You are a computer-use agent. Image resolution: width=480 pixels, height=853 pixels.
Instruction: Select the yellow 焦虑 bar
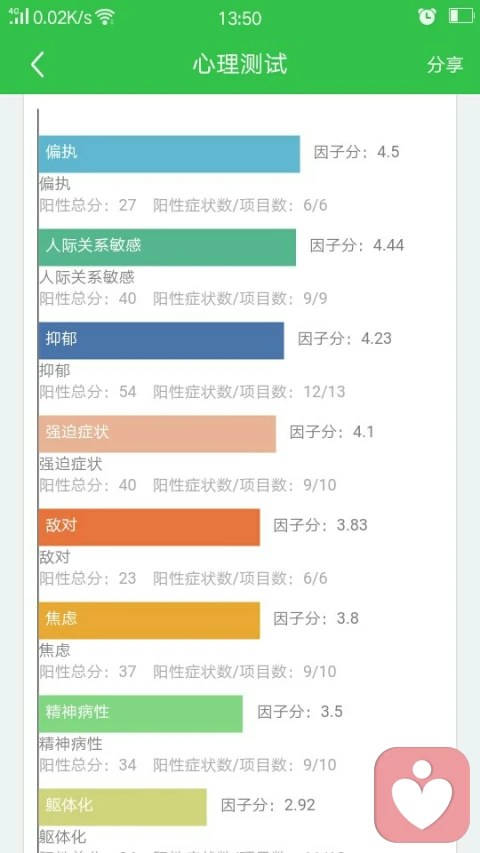[x=149, y=621]
